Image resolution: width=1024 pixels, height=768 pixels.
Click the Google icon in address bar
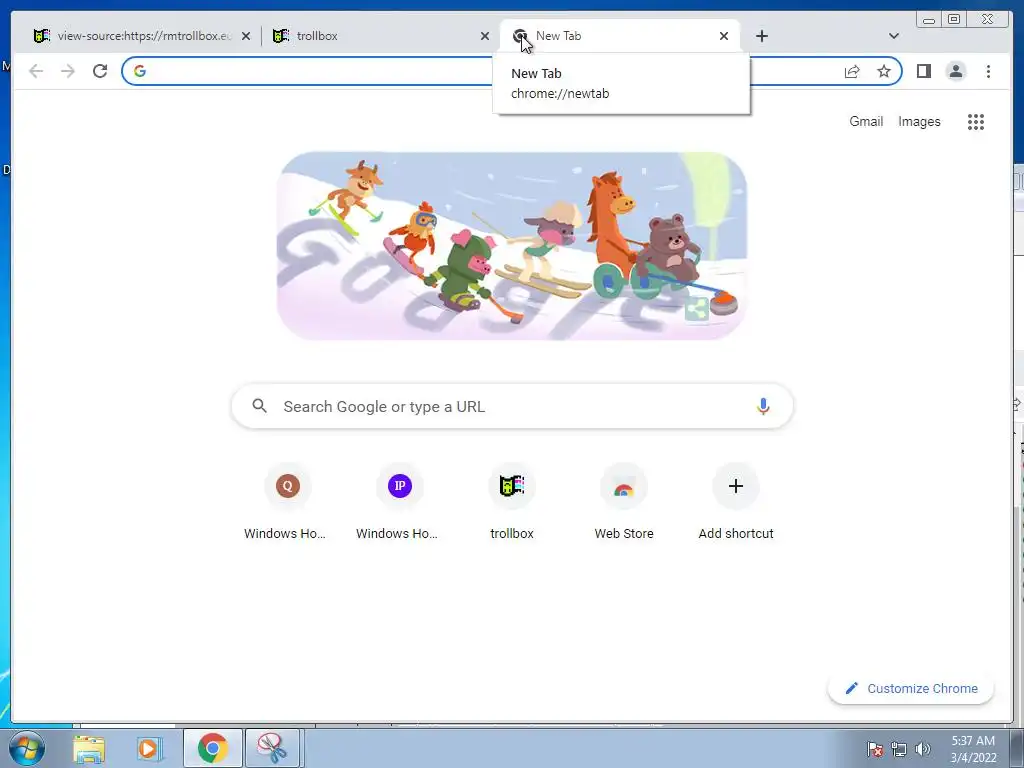[140, 71]
